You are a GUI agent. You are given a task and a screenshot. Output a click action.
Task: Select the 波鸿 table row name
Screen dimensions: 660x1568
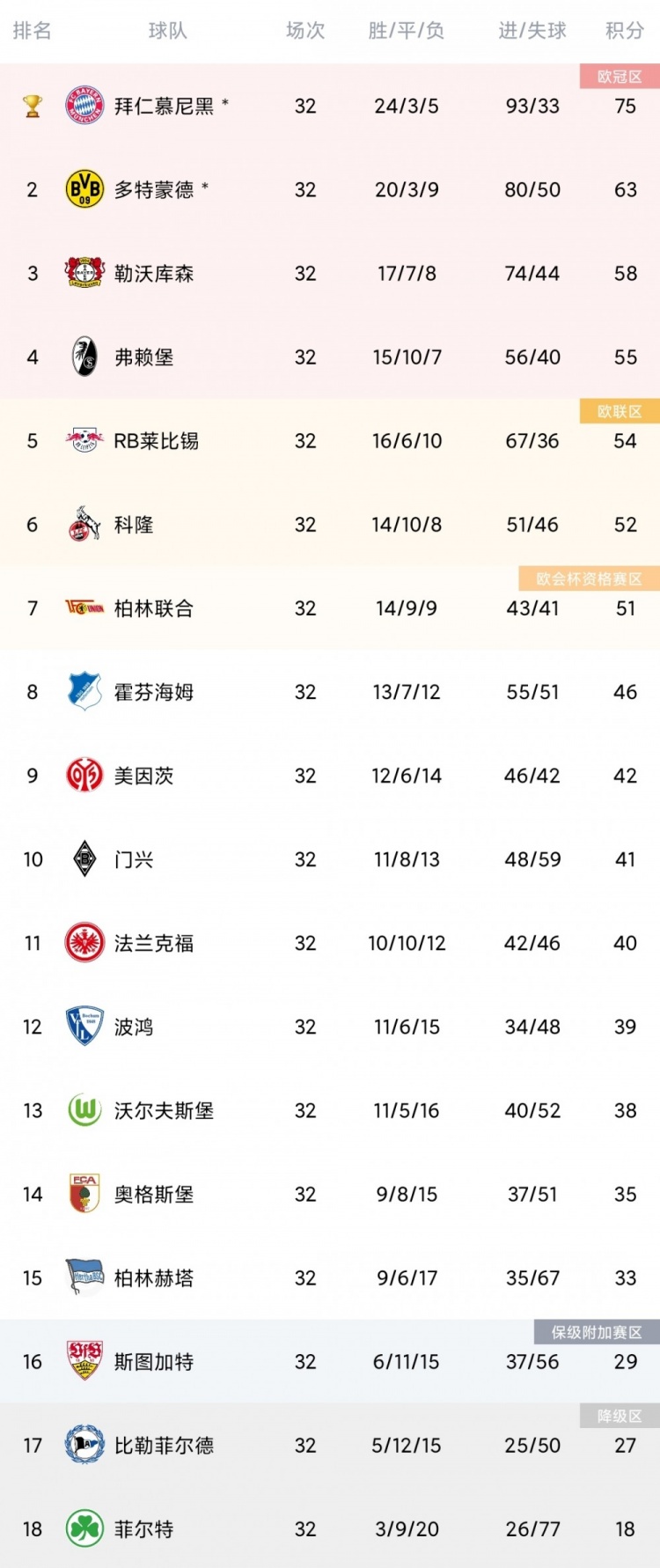coord(134,1027)
